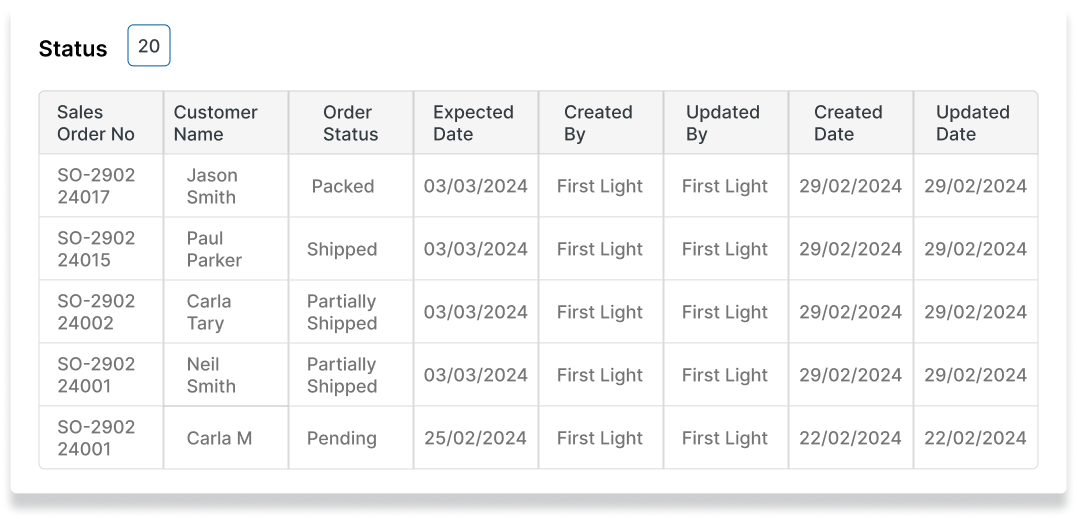1077x519 pixels.
Task: Click customer name Paul Parker
Action: pos(214,249)
